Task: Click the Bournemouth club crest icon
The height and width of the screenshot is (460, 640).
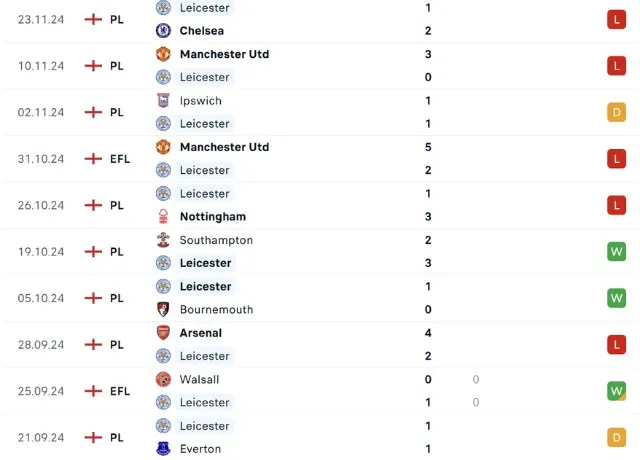Action: click(x=163, y=310)
